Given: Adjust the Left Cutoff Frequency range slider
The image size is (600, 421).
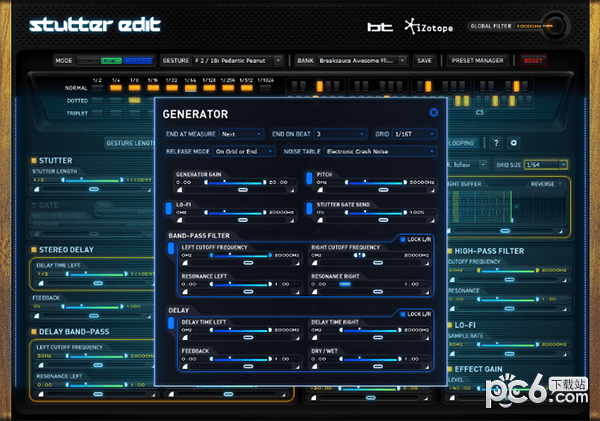Looking at the screenshot, I should 241,255.
